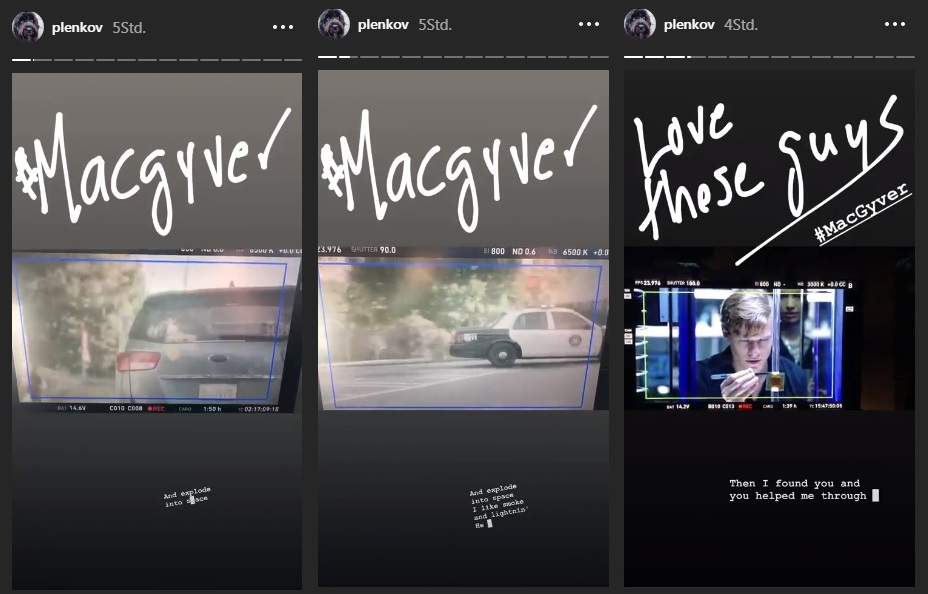This screenshot has height=594, width=928.
Task: Click second story progress bar
Action: 463,57
